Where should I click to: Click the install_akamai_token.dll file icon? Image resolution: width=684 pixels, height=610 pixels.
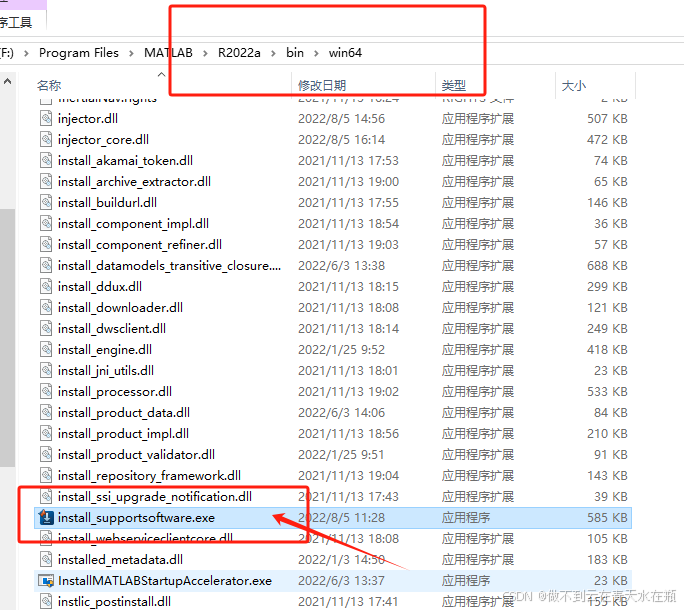point(46,160)
